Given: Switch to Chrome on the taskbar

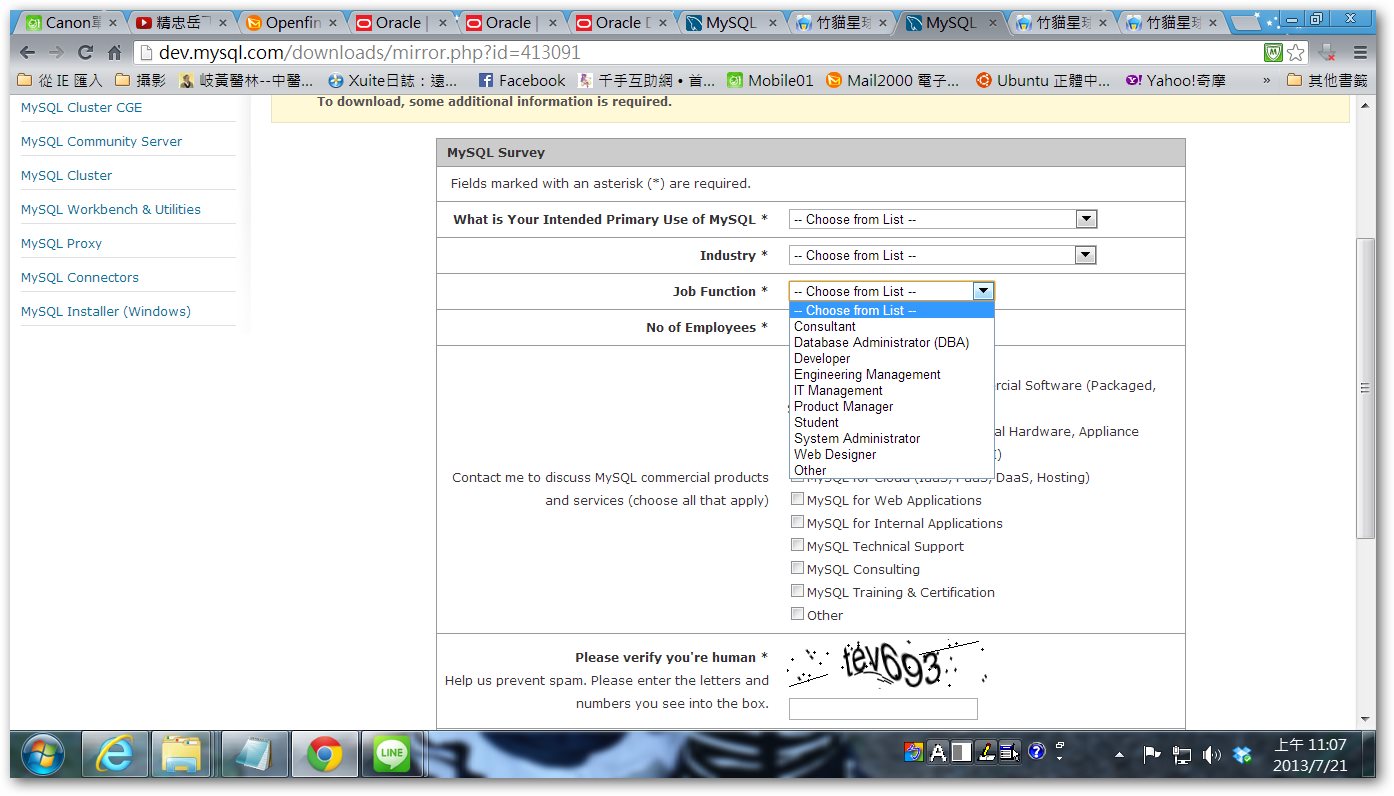Looking at the screenshot, I should click(x=325, y=754).
